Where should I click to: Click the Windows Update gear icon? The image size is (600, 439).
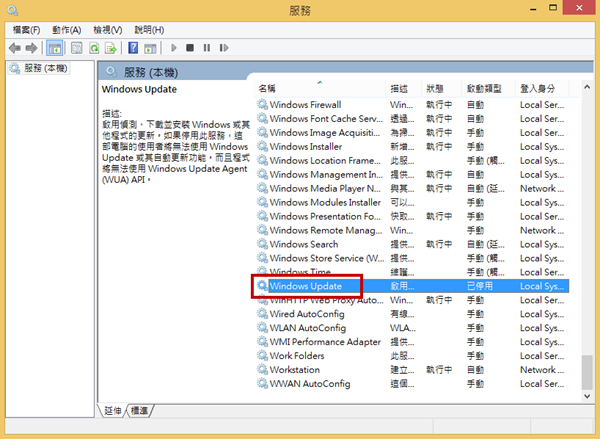click(262, 286)
